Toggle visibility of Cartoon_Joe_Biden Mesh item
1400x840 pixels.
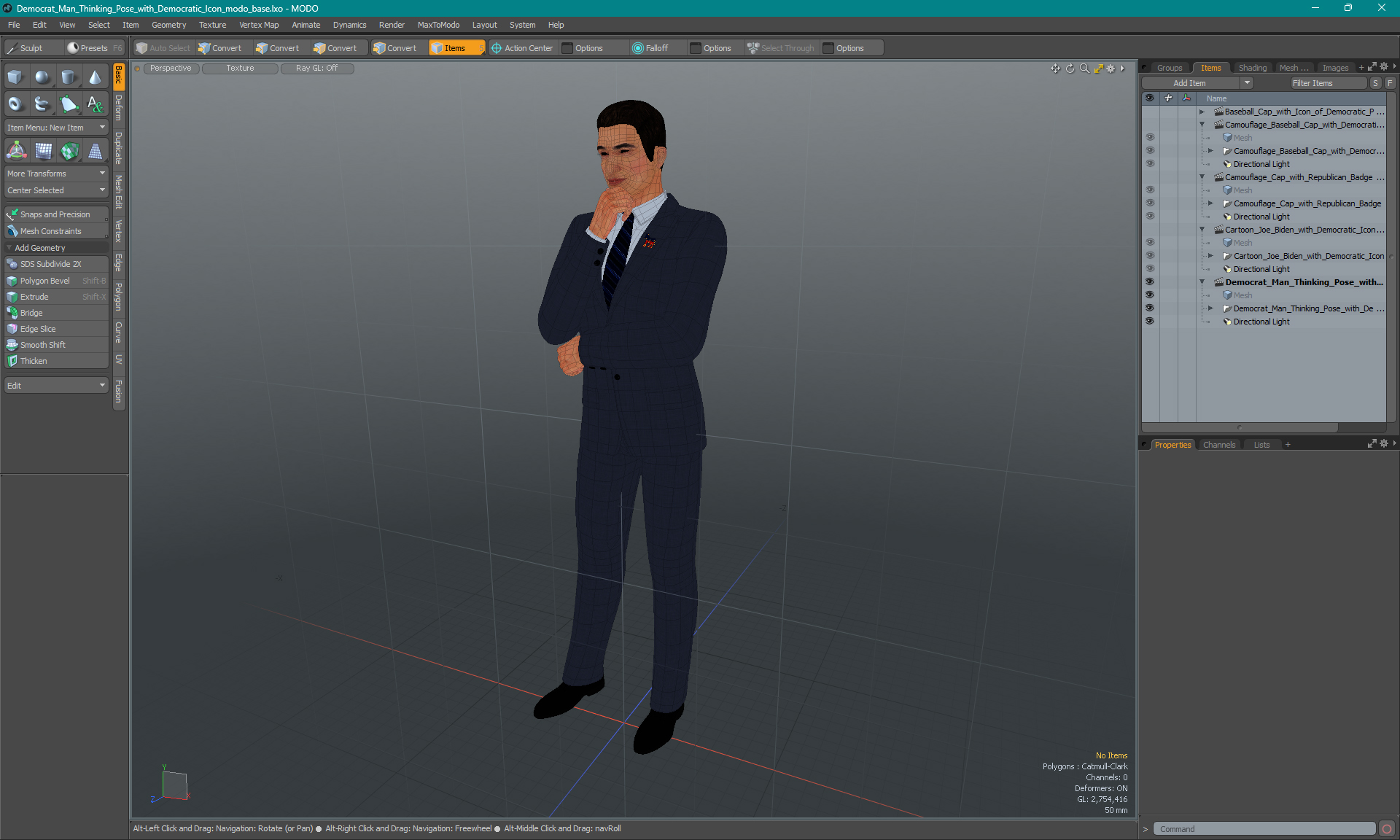(1150, 242)
